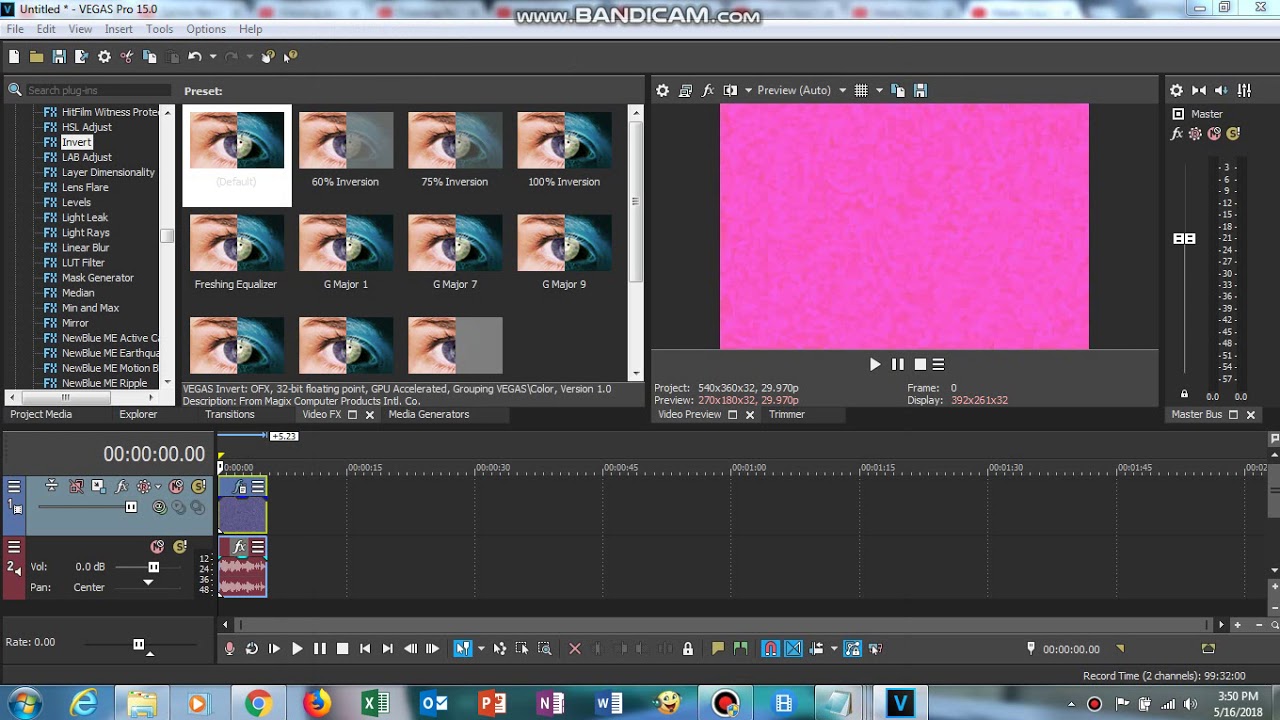
Task: Solo video track 1
Action: tap(198, 486)
